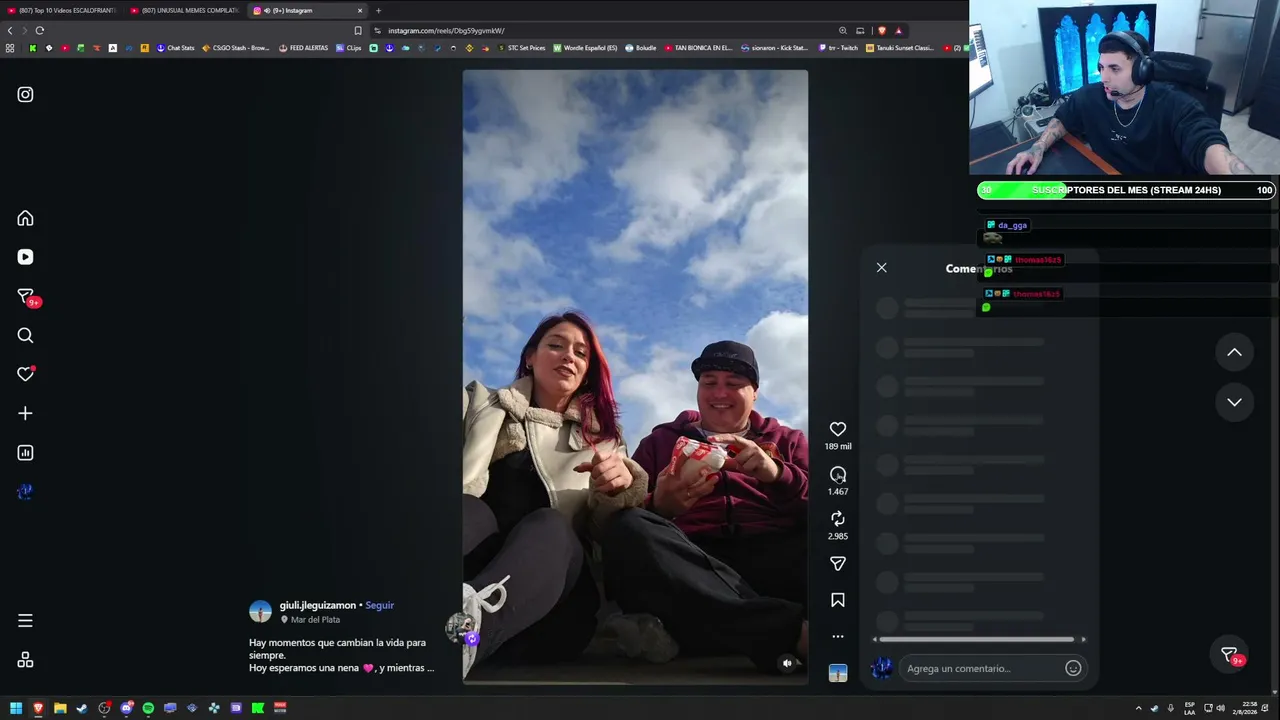Create a new post with plus icon
The width and height of the screenshot is (1280, 720).
(25, 413)
